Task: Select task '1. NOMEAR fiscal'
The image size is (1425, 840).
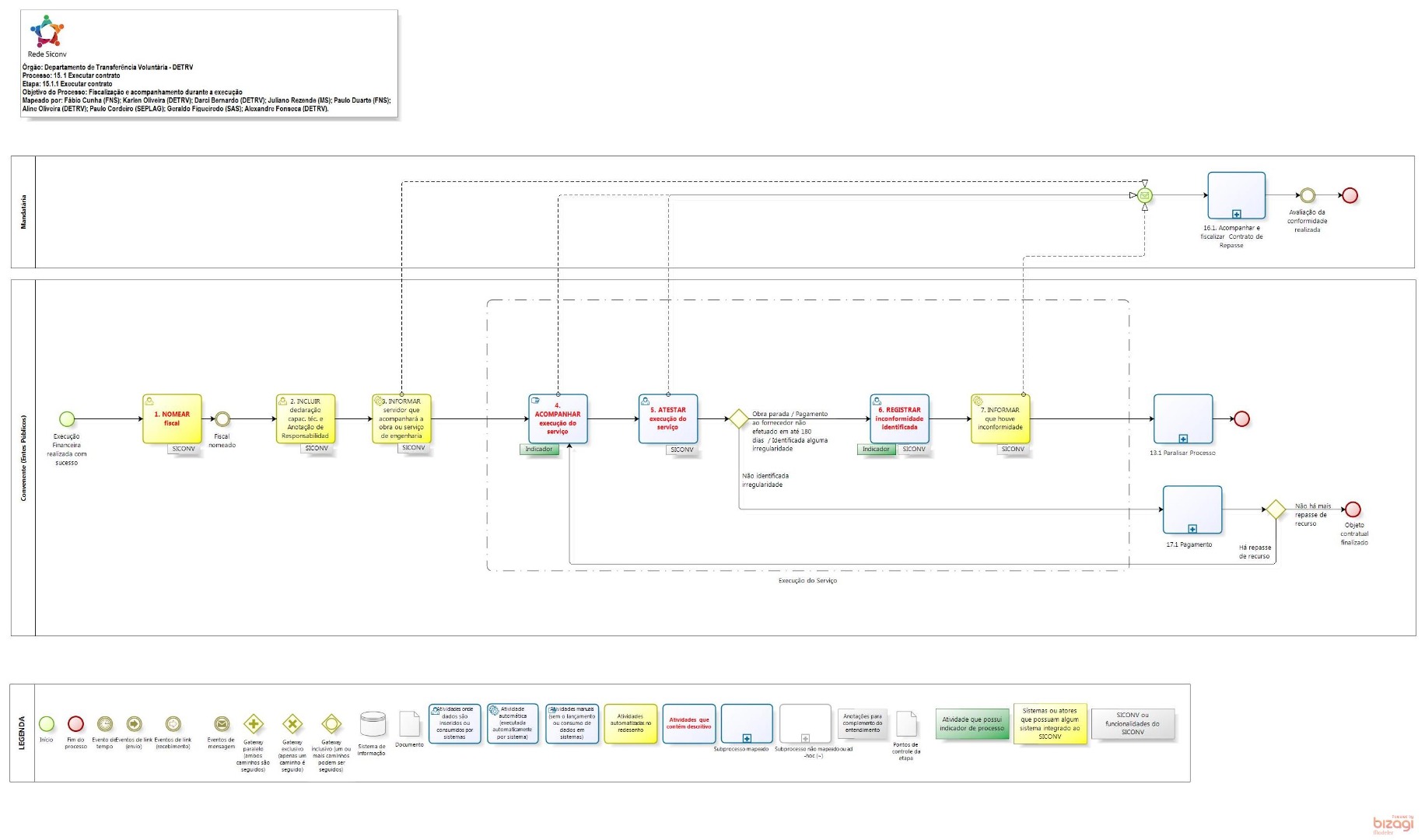Action: coord(172,419)
